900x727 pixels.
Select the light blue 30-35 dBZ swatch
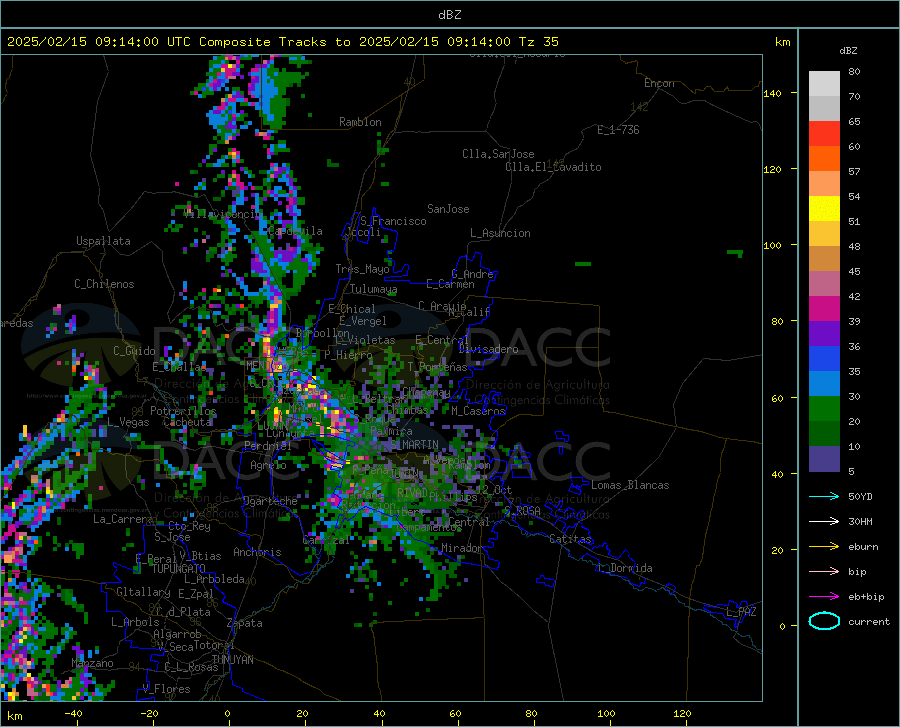(824, 384)
